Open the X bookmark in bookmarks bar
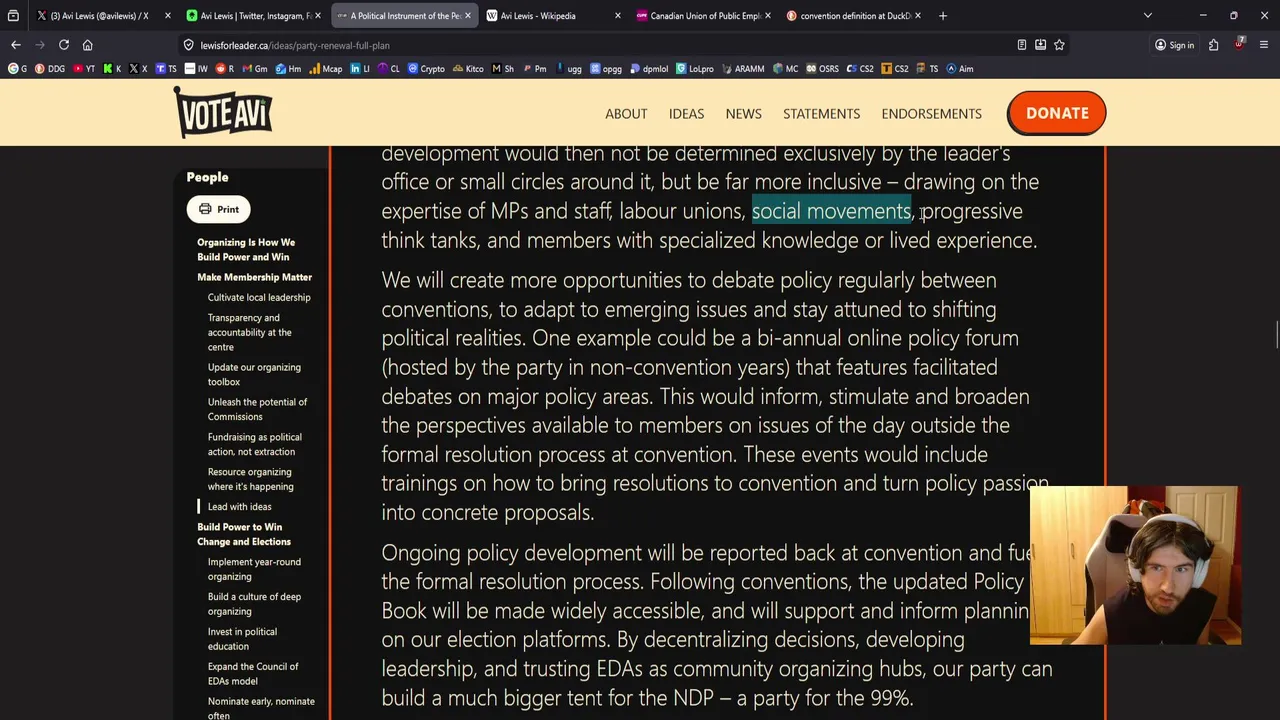Viewport: 1280px width, 720px height. pos(138,69)
